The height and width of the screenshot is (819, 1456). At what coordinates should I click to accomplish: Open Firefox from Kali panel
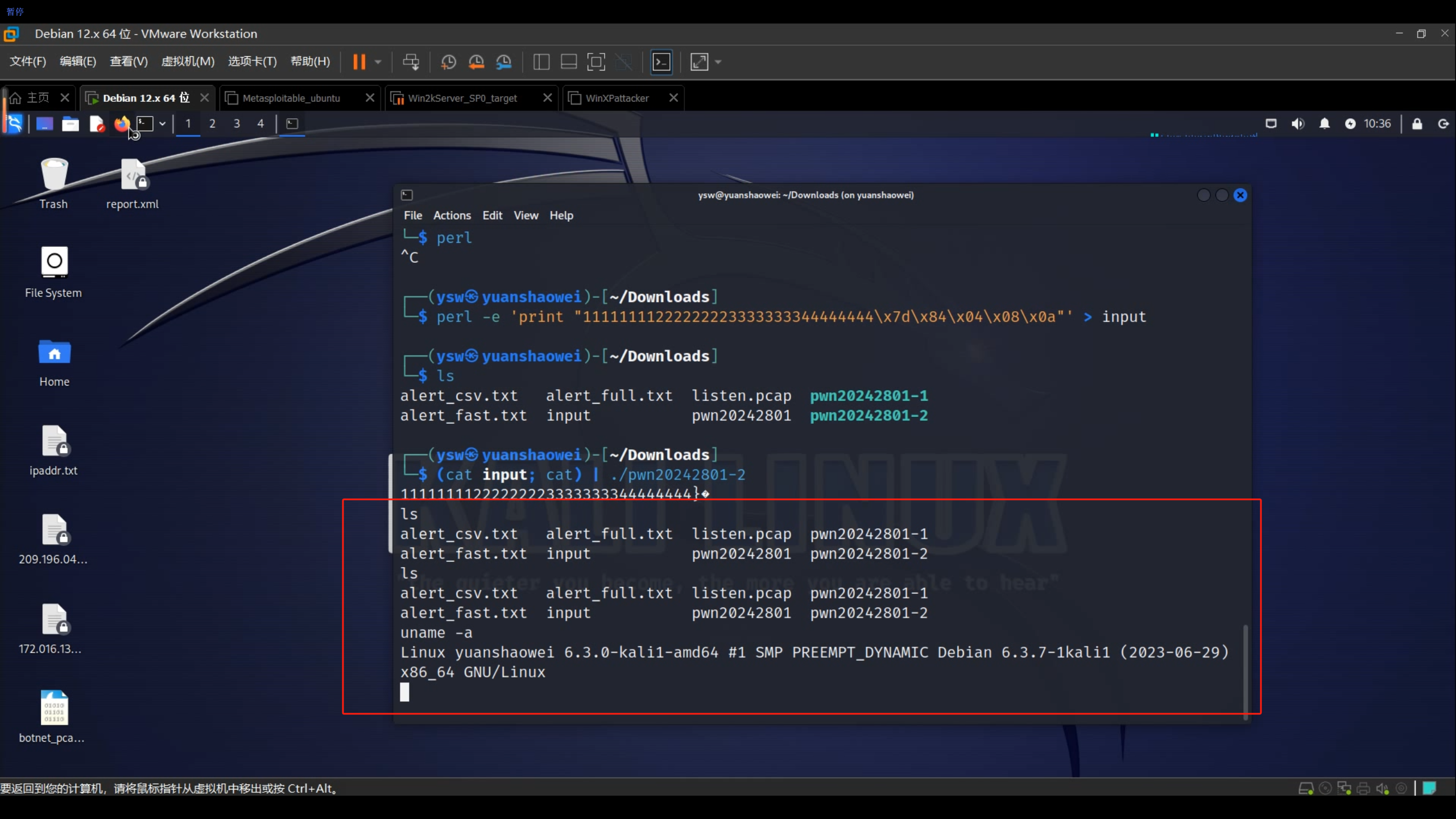(121, 123)
